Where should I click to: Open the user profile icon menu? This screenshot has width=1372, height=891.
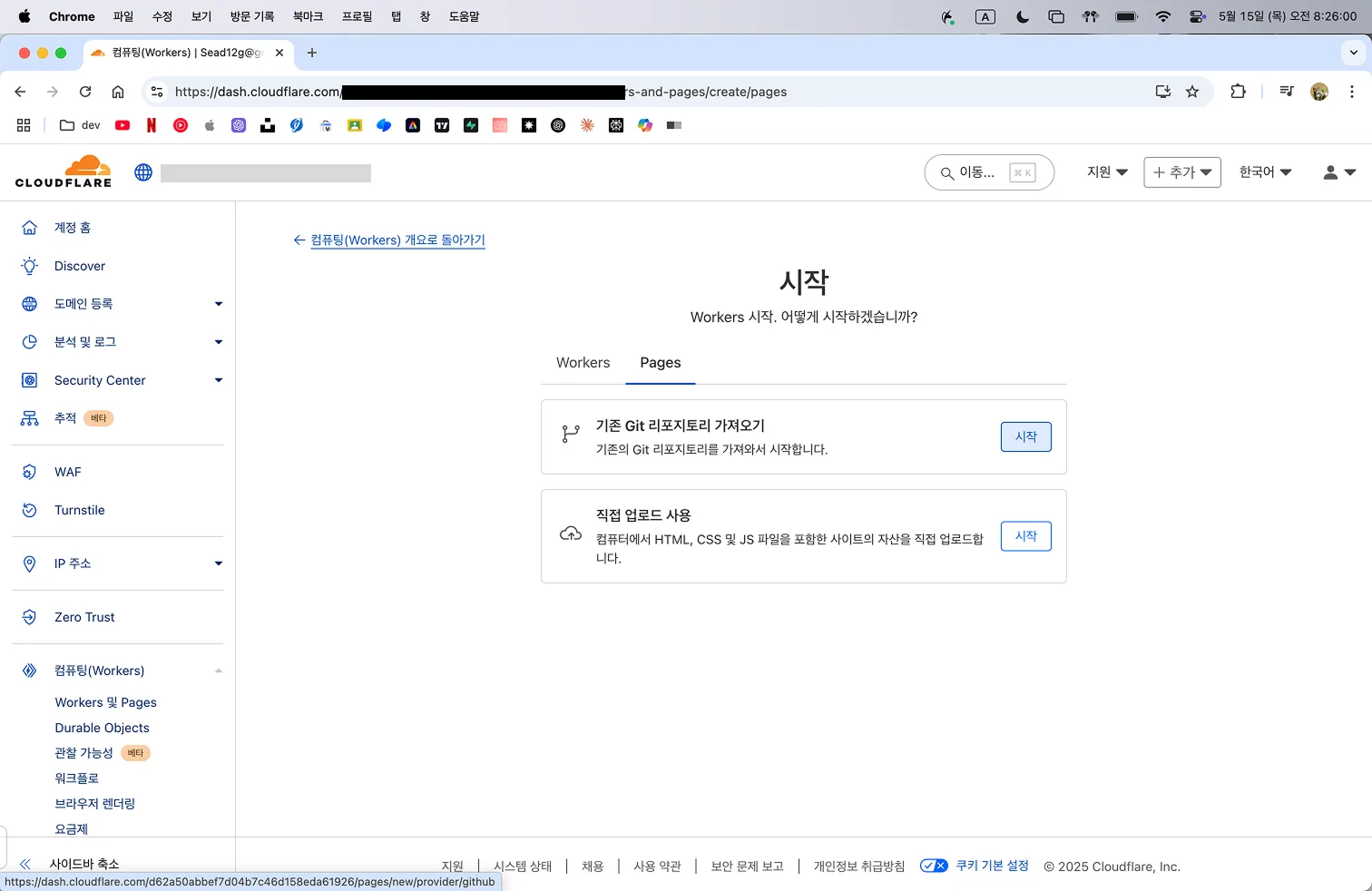tap(1338, 172)
